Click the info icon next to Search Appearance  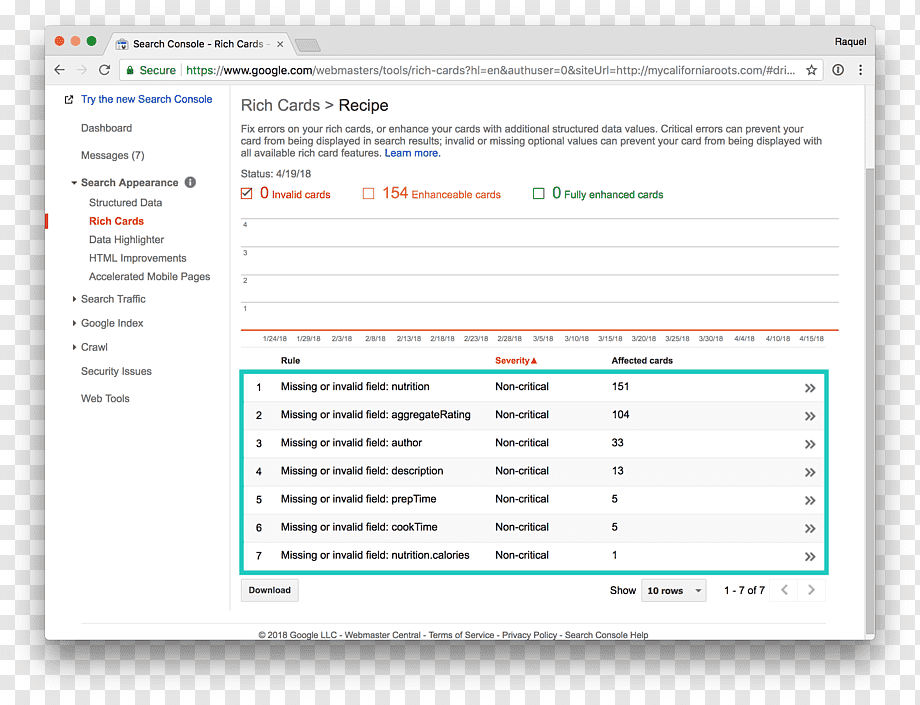[x=190, y=182]
